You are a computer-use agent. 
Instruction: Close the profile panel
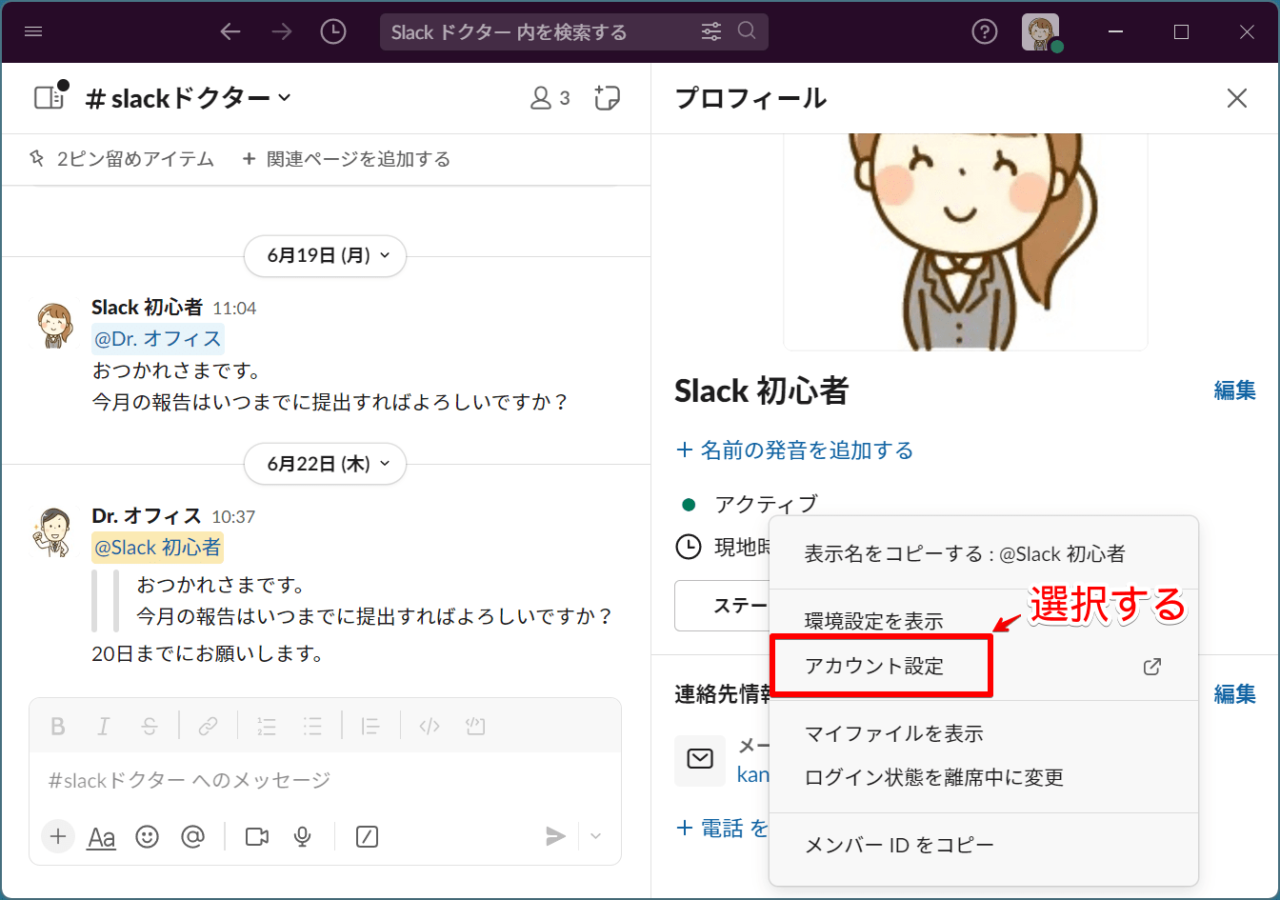pos(1237,98)
